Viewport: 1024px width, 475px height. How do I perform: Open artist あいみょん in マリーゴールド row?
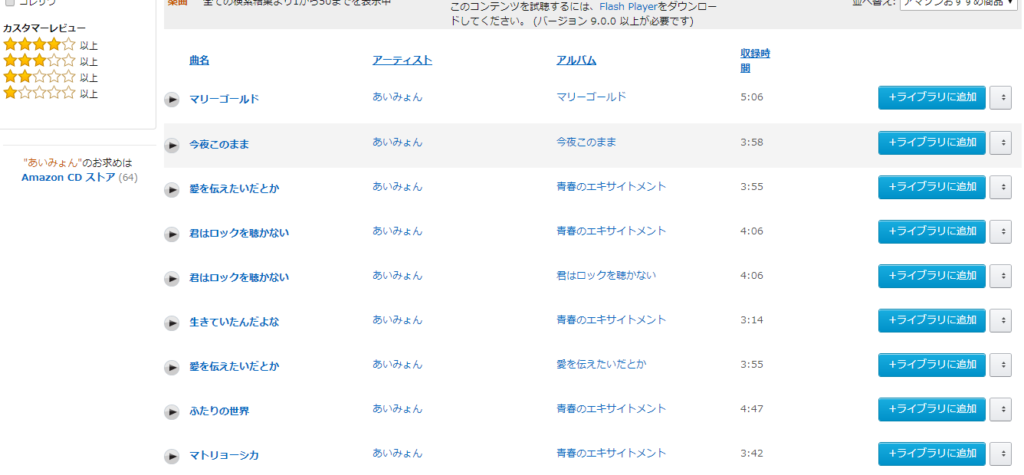397,97
